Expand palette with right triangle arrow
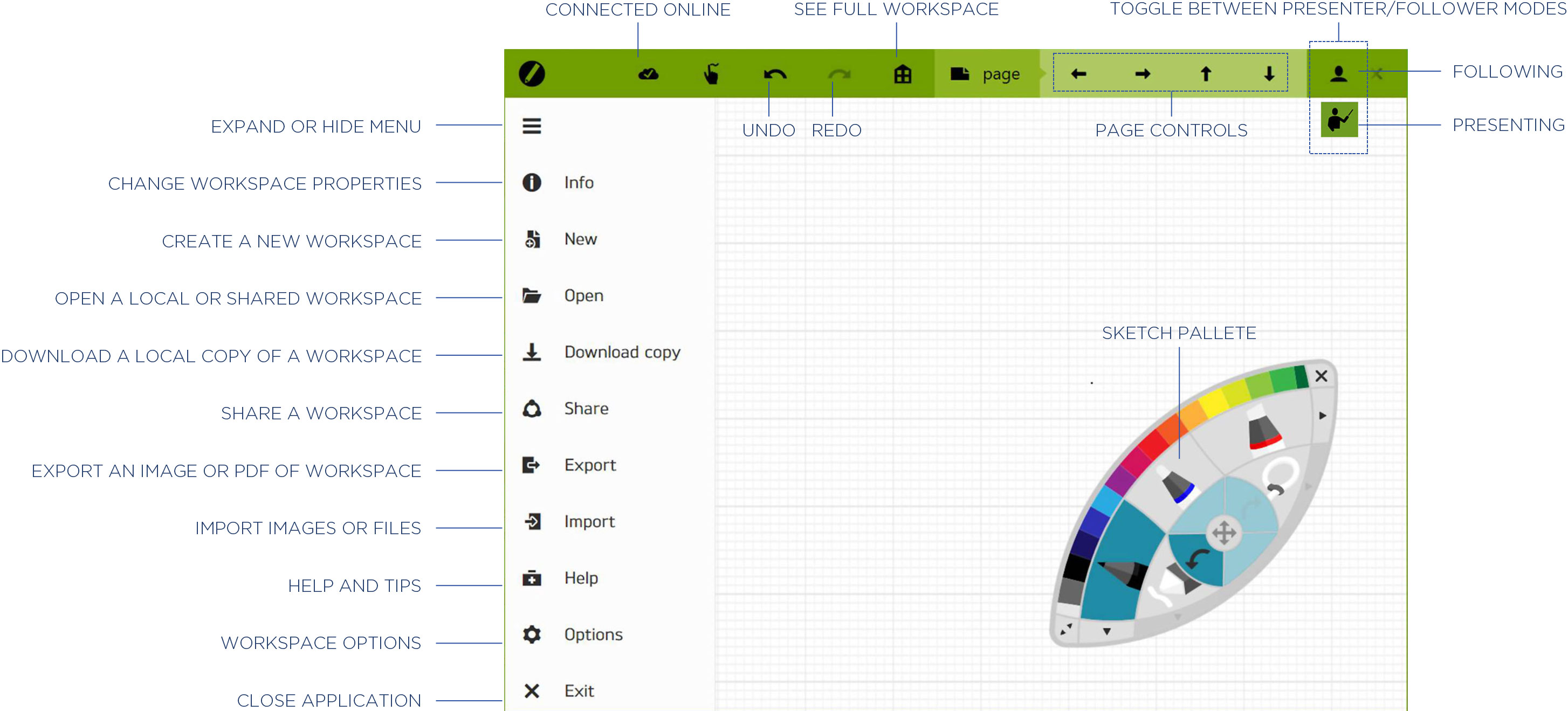Viewport: 1568px width, 711px height. (1322, 416)
